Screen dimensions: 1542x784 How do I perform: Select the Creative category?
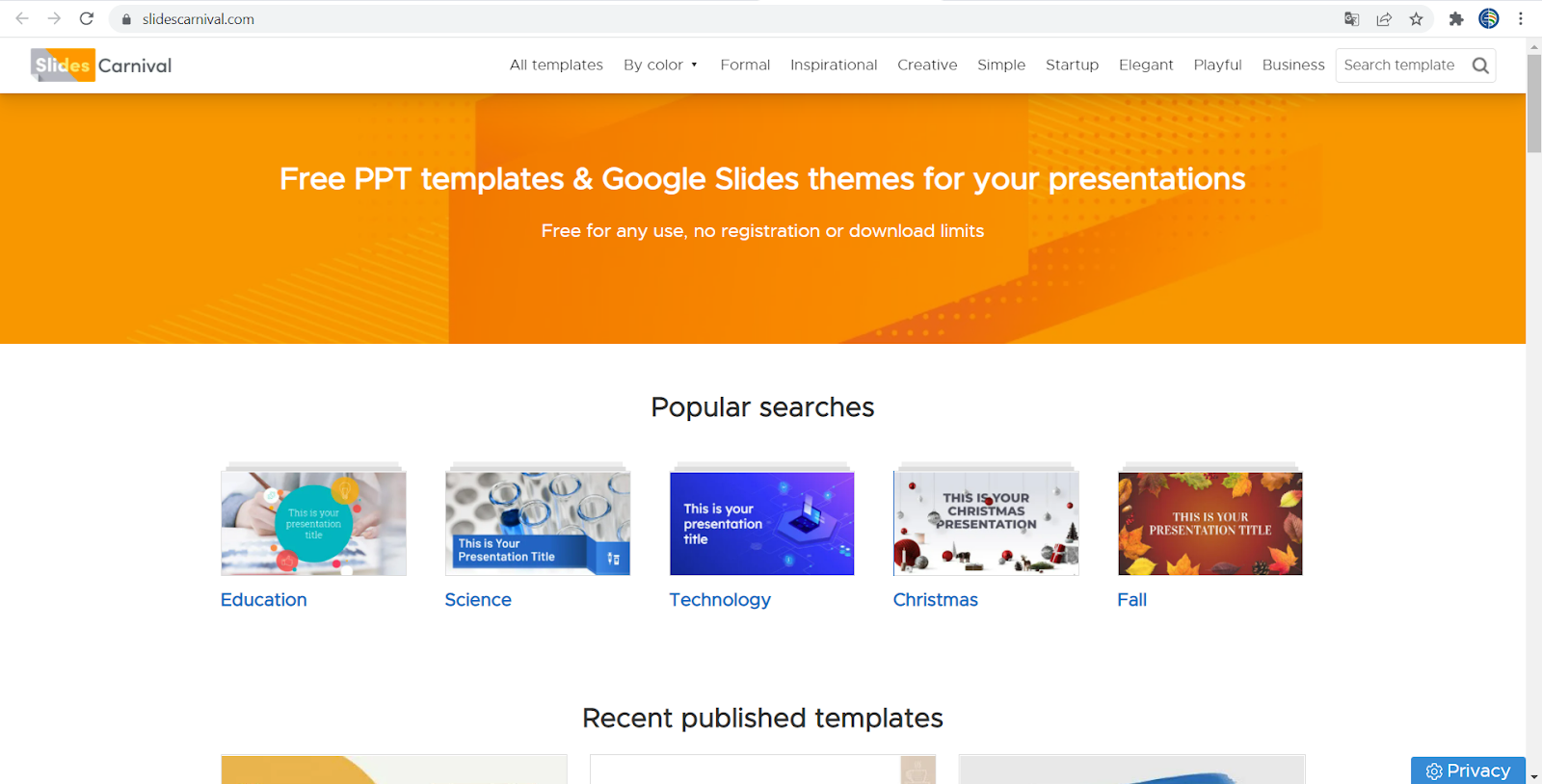(927, 65)
